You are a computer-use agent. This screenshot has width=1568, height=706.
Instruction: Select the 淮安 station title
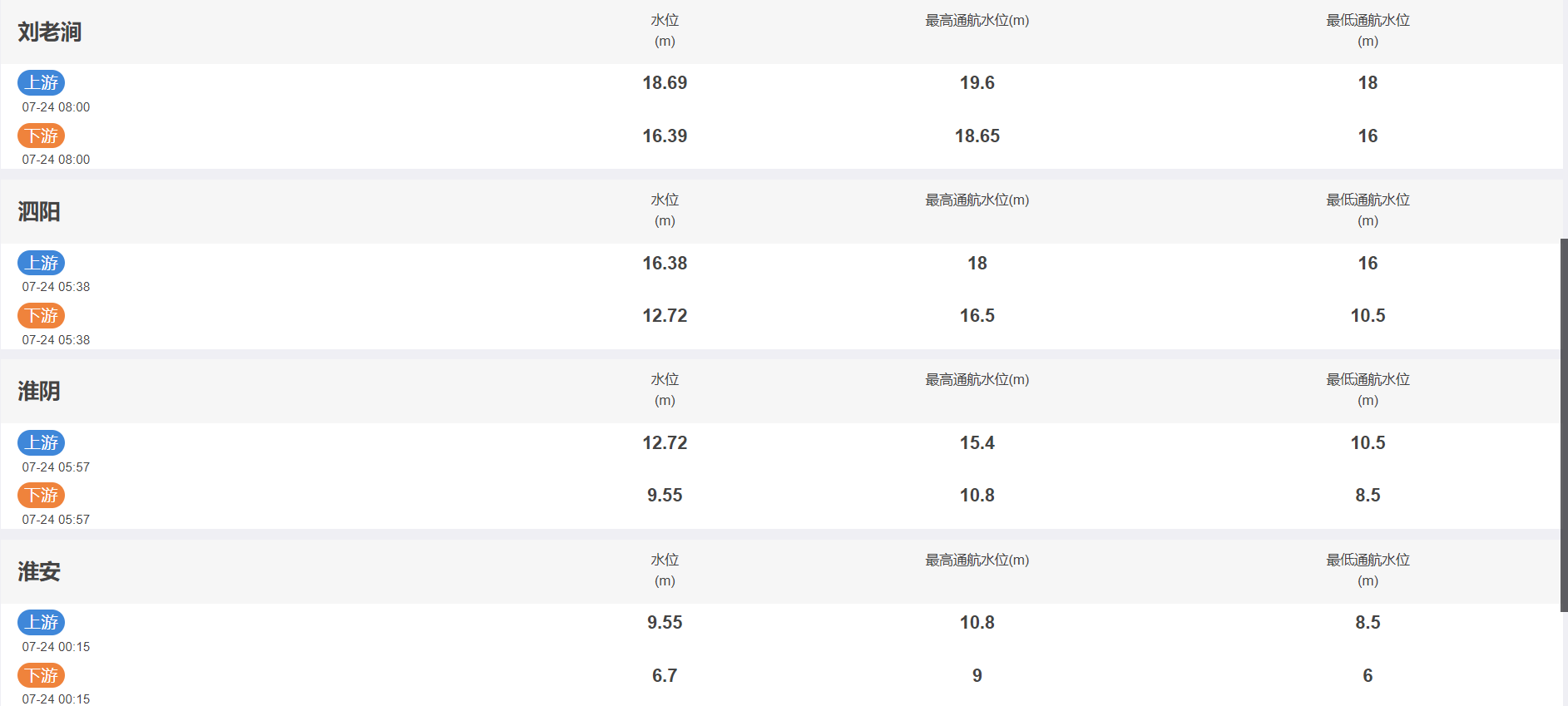point(39,572)
